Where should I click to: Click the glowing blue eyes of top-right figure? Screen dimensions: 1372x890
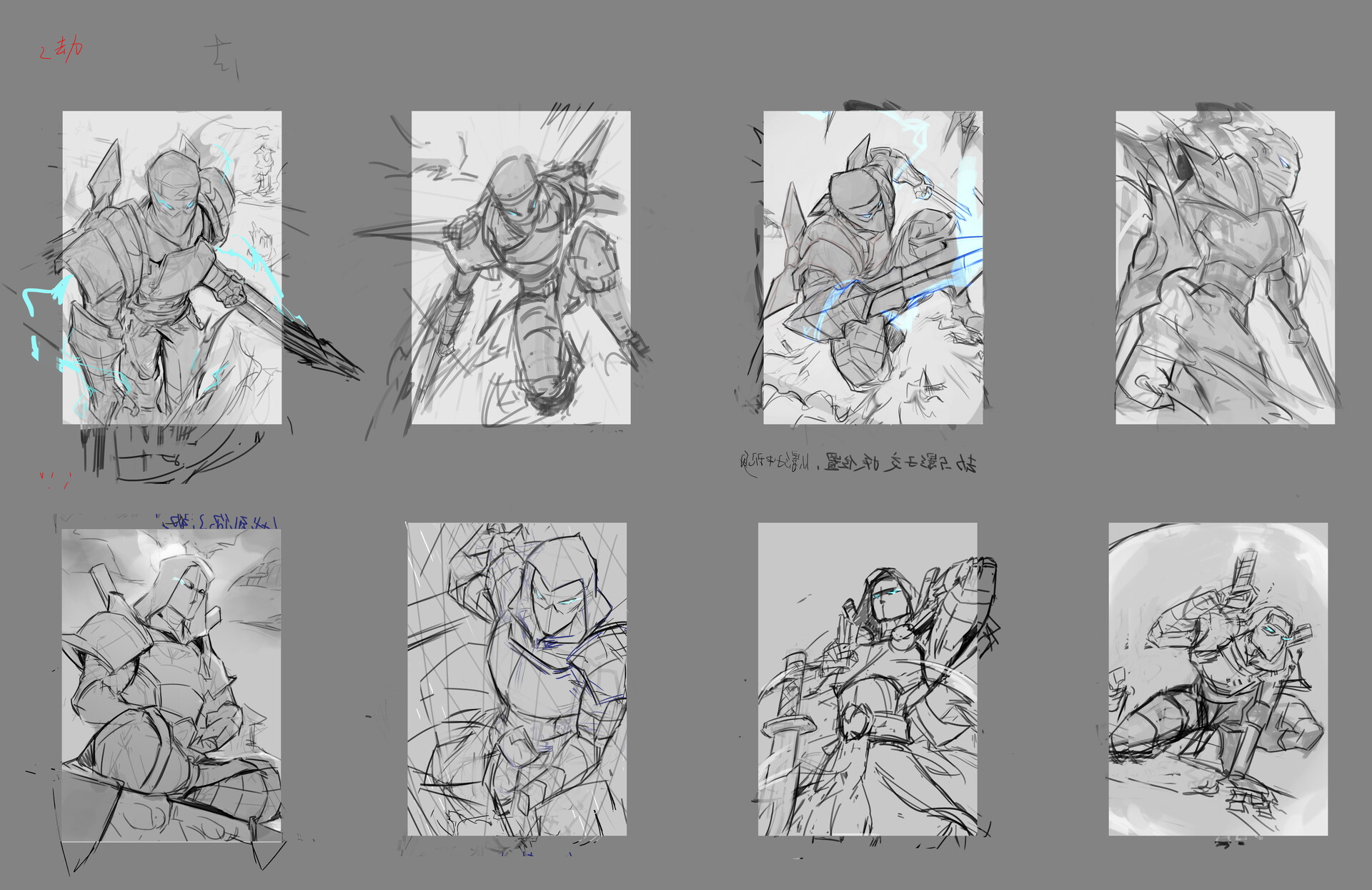click(x=1284, y=162)
